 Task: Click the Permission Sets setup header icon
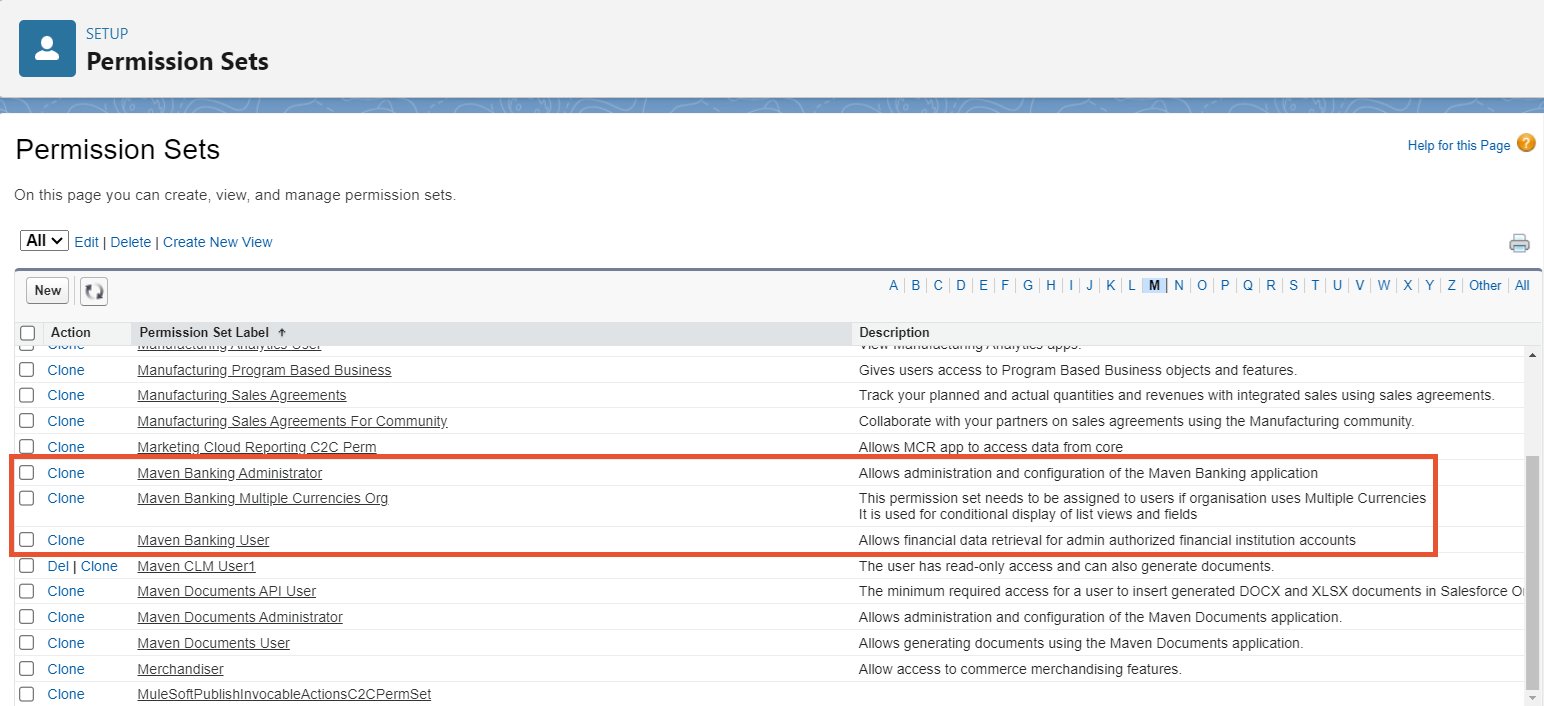[47, 48]
